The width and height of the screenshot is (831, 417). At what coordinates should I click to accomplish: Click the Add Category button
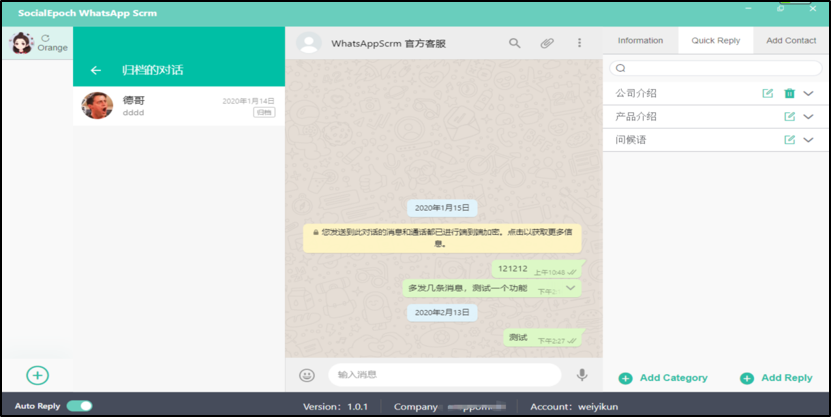[x=663, y=378]
